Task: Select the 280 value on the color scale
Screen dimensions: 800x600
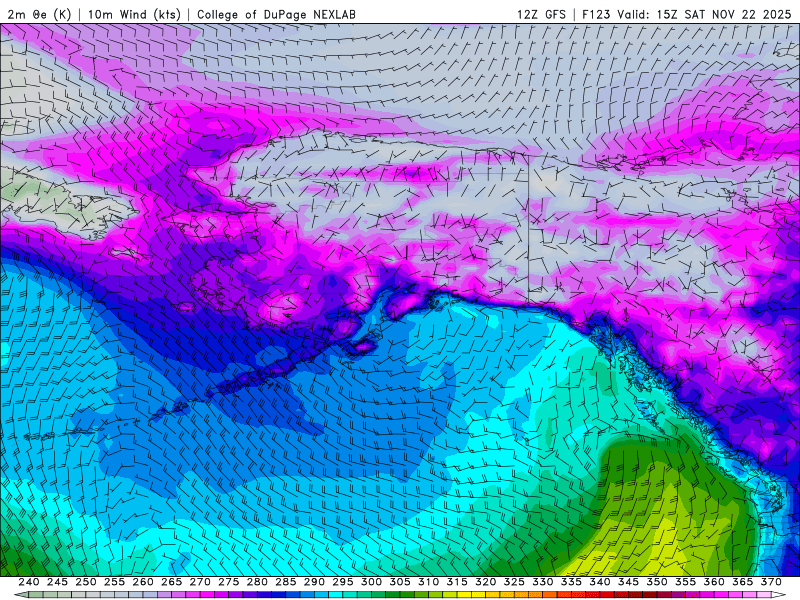Action: click(x=257, y=582)
